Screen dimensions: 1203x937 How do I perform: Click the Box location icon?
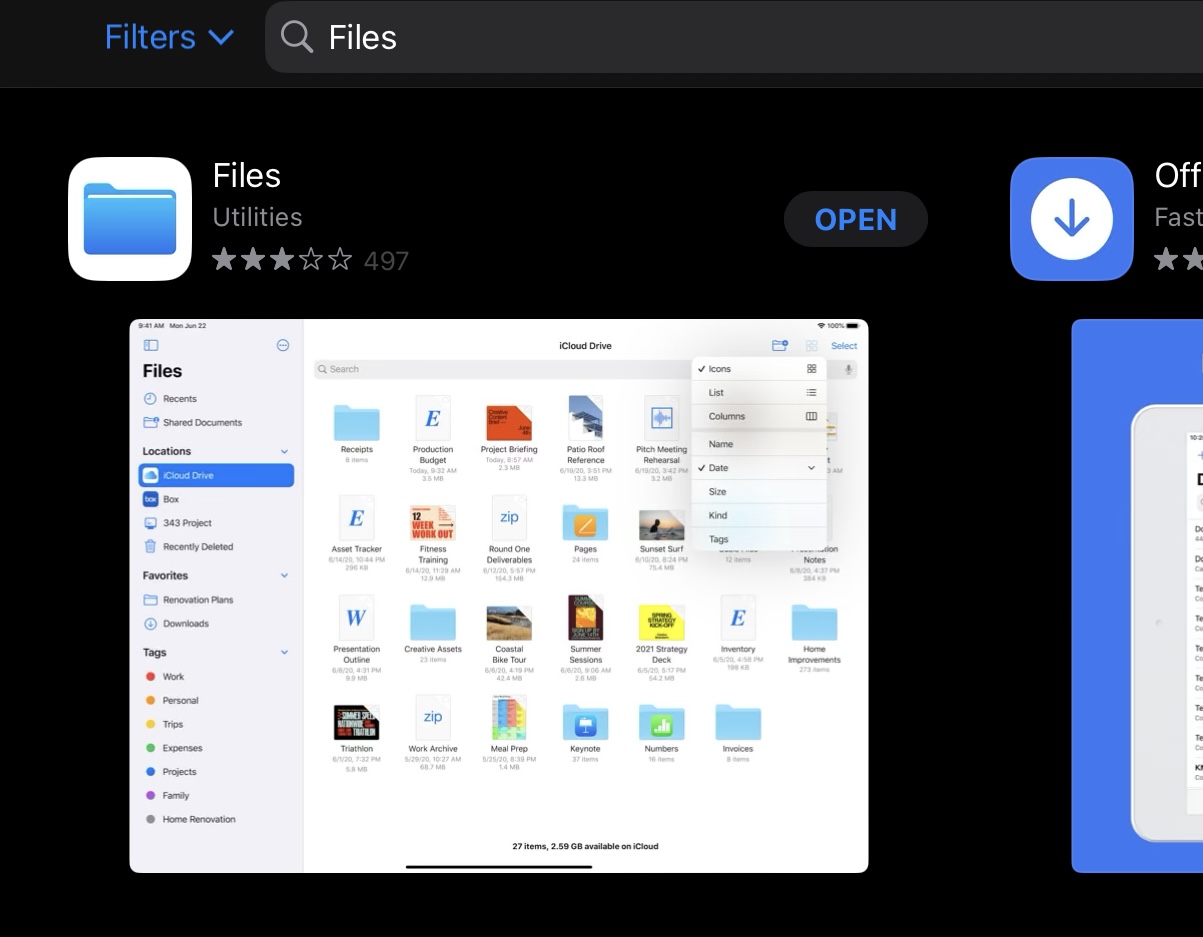[x=150, y=499]
